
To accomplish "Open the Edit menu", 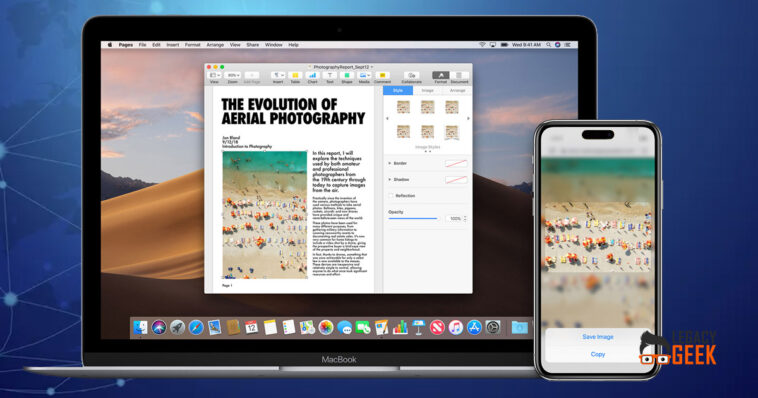I will [156, 44].
